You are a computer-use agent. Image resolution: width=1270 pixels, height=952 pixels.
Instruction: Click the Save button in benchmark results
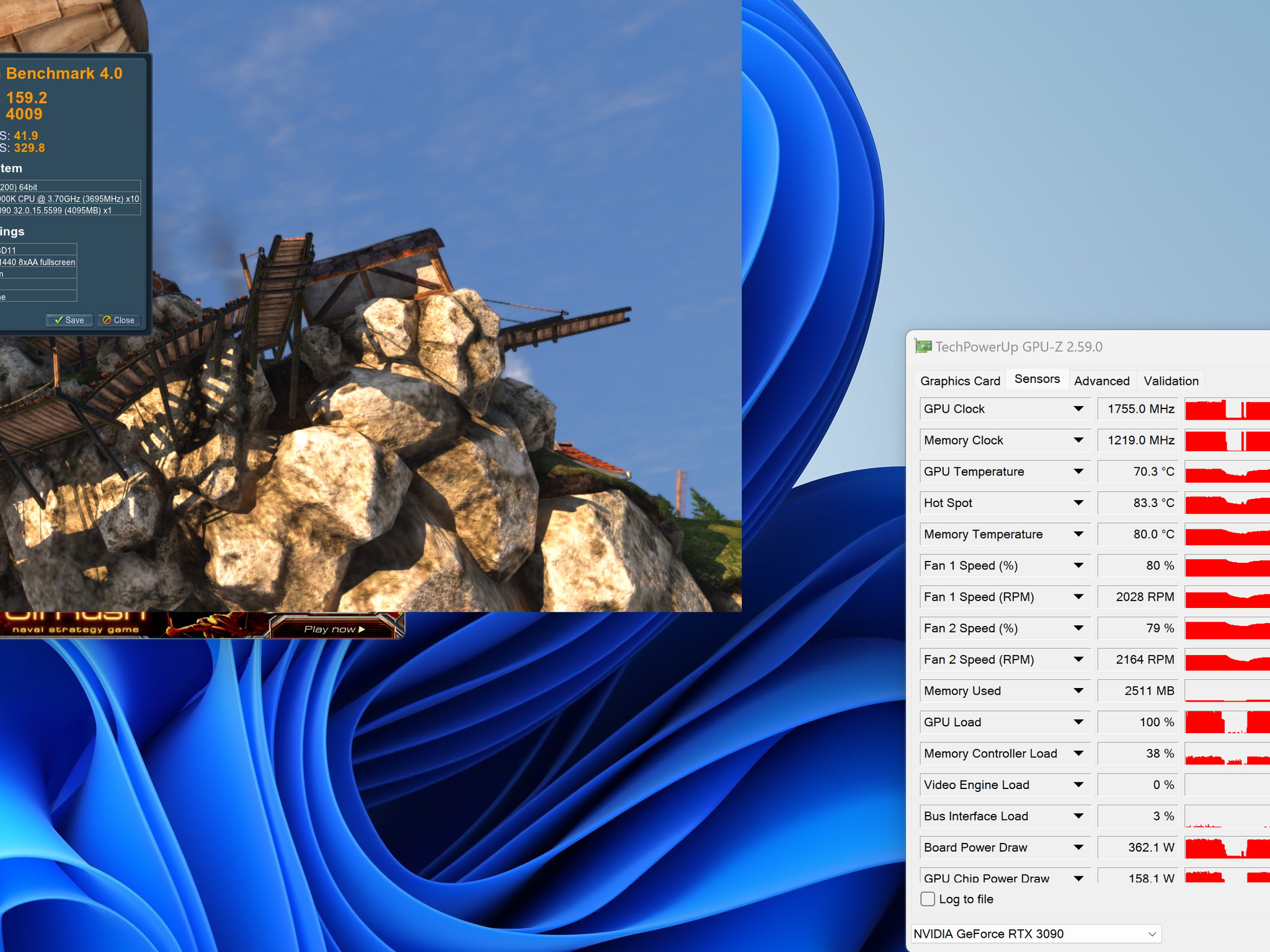click(x=69, y=320)
